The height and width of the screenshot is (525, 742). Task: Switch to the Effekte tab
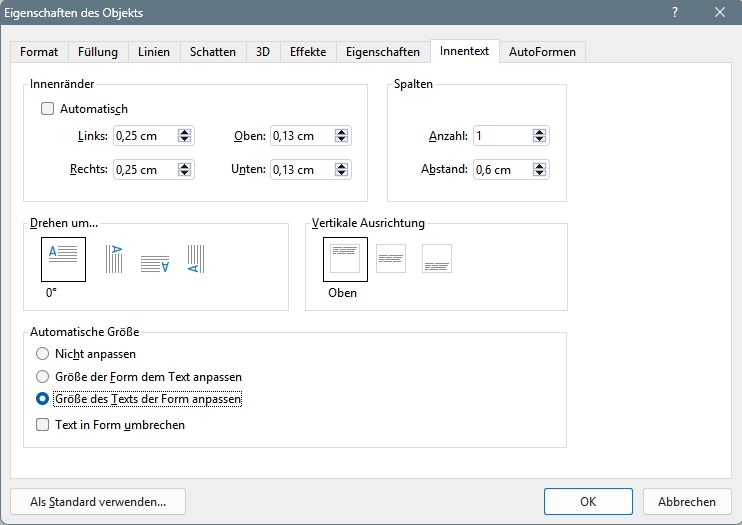[x=308, y=52]
